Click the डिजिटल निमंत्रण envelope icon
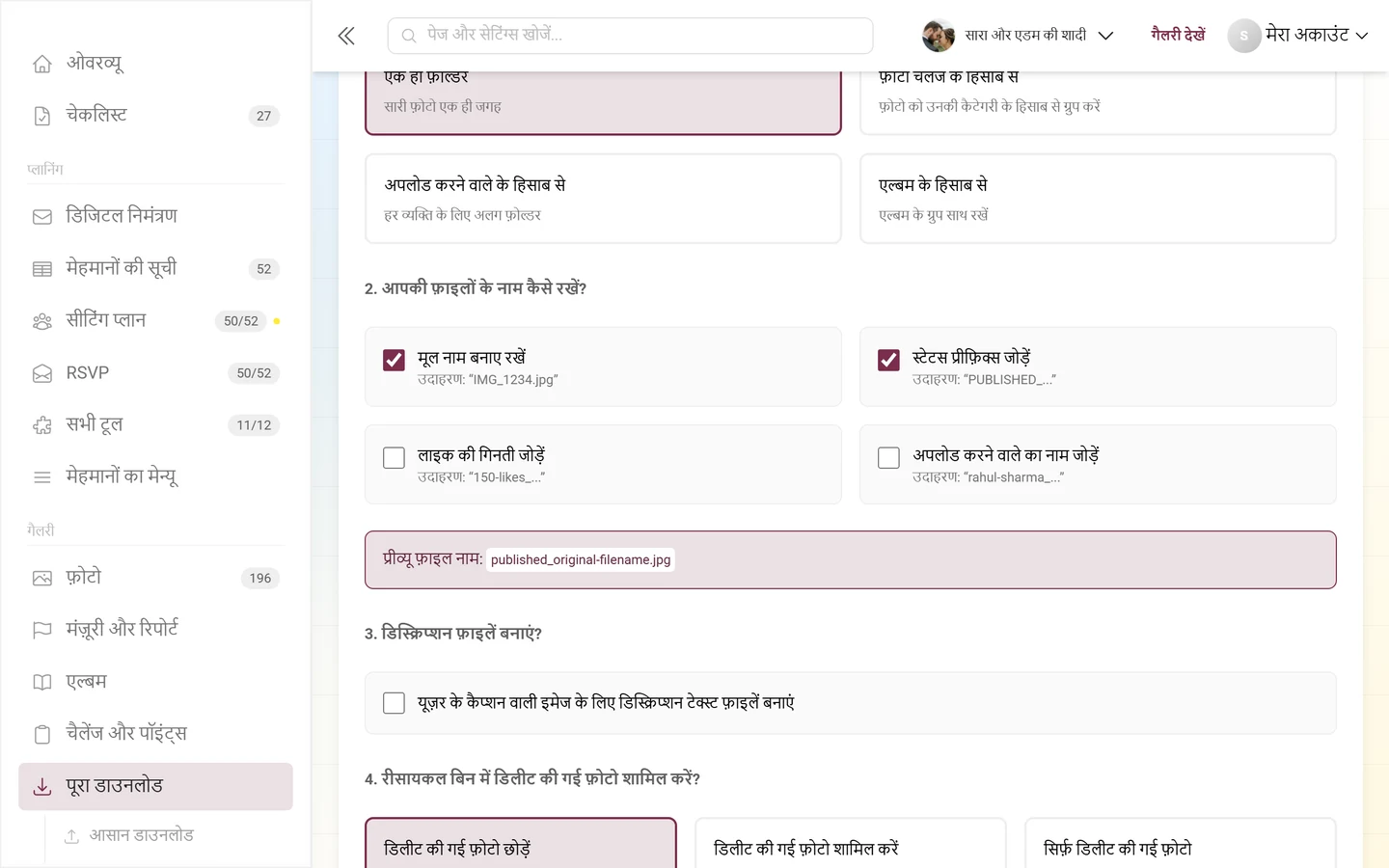The width and height of the screenshot is (1389, 868). coord(42,217)
